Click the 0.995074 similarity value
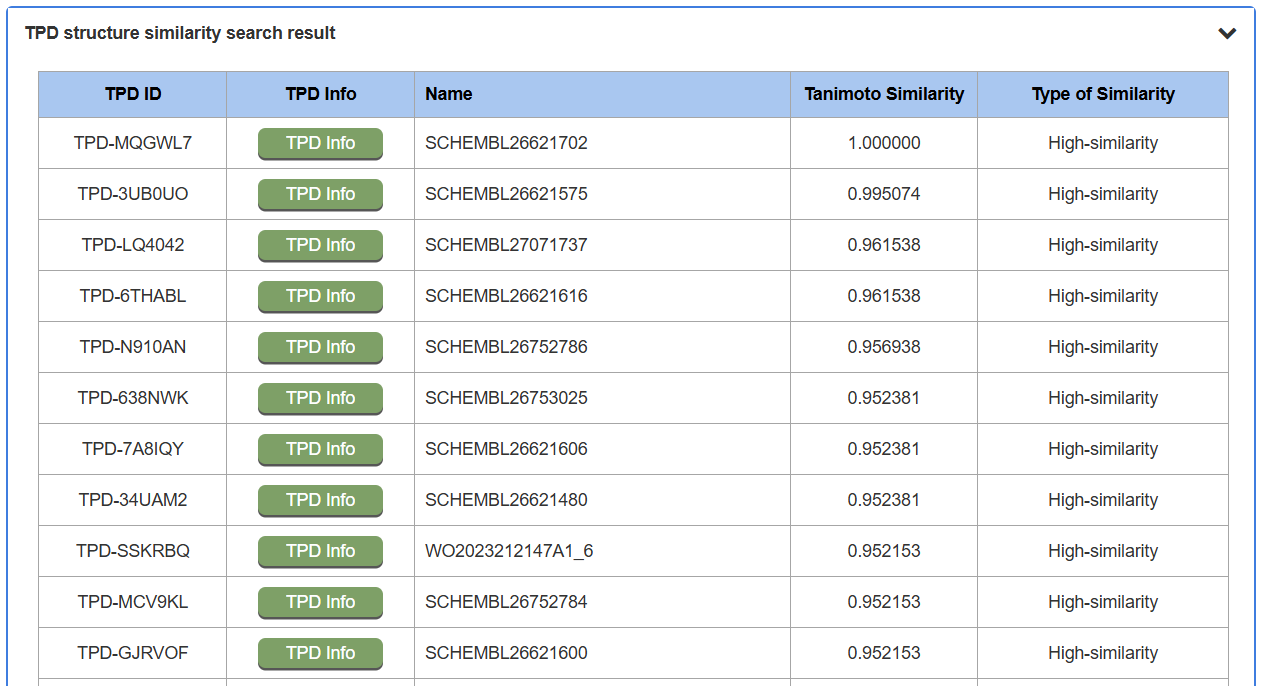Viewport: 1264px width, 686px height. [884, 194]
